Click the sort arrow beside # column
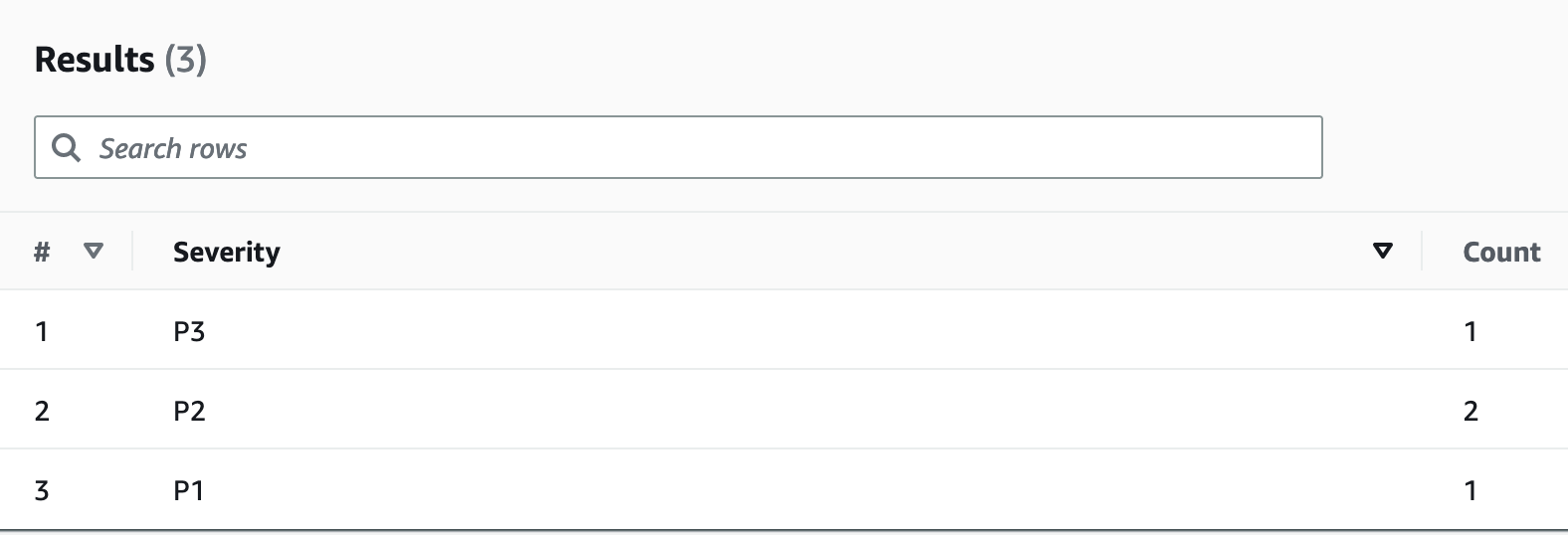Viewport: 1568px width, 535px height. tap(94, 252)
